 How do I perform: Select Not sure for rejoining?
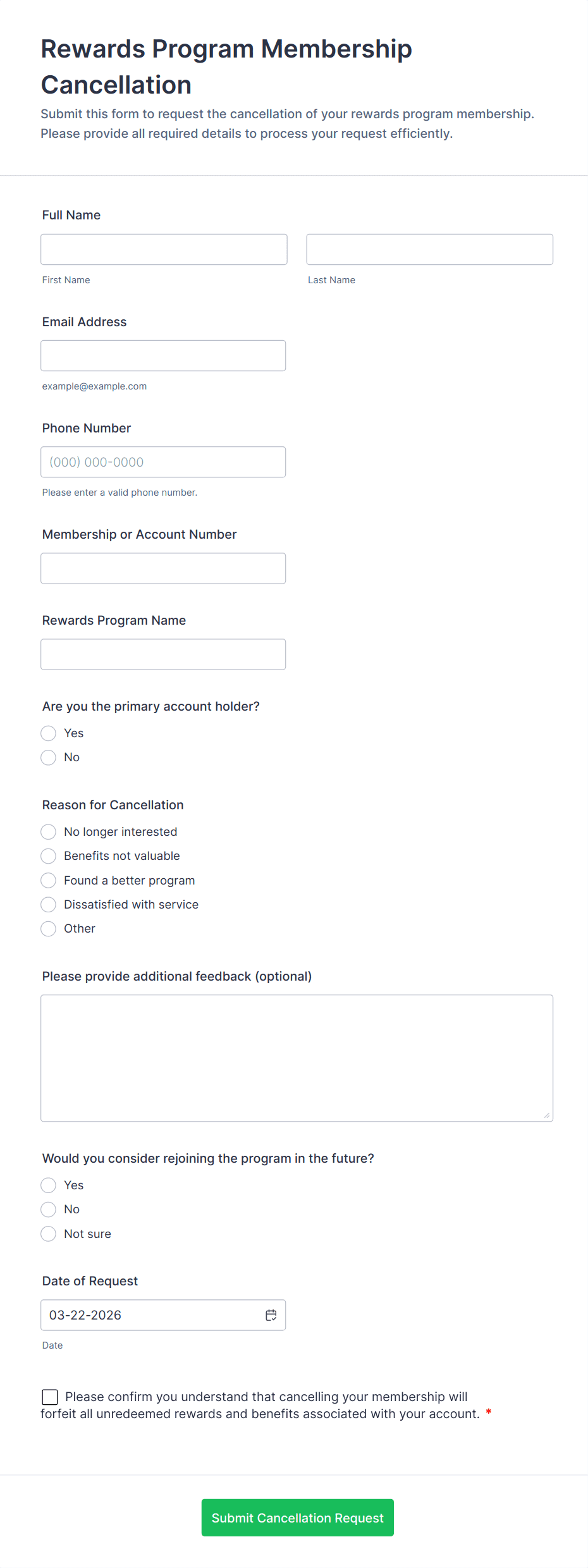click(49, 1234)
